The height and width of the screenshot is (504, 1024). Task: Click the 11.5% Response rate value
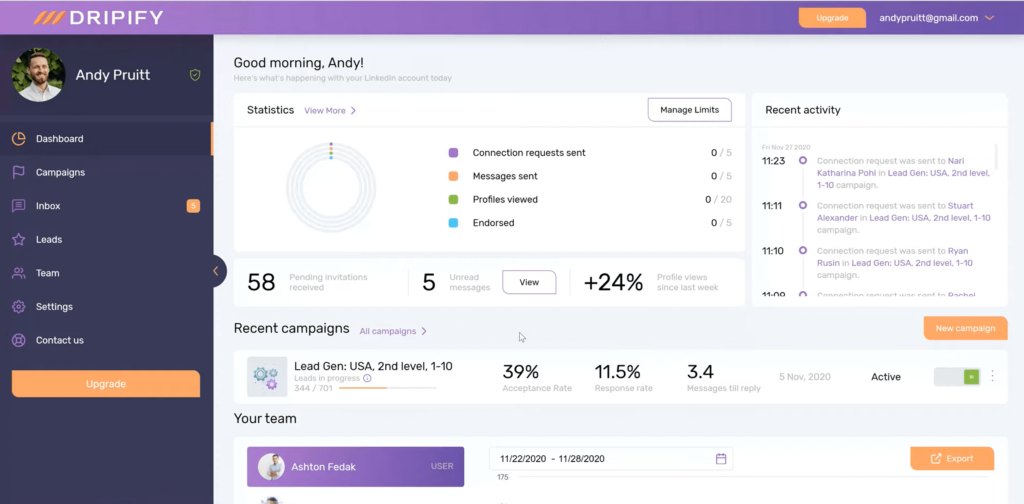tap(618, 372)
